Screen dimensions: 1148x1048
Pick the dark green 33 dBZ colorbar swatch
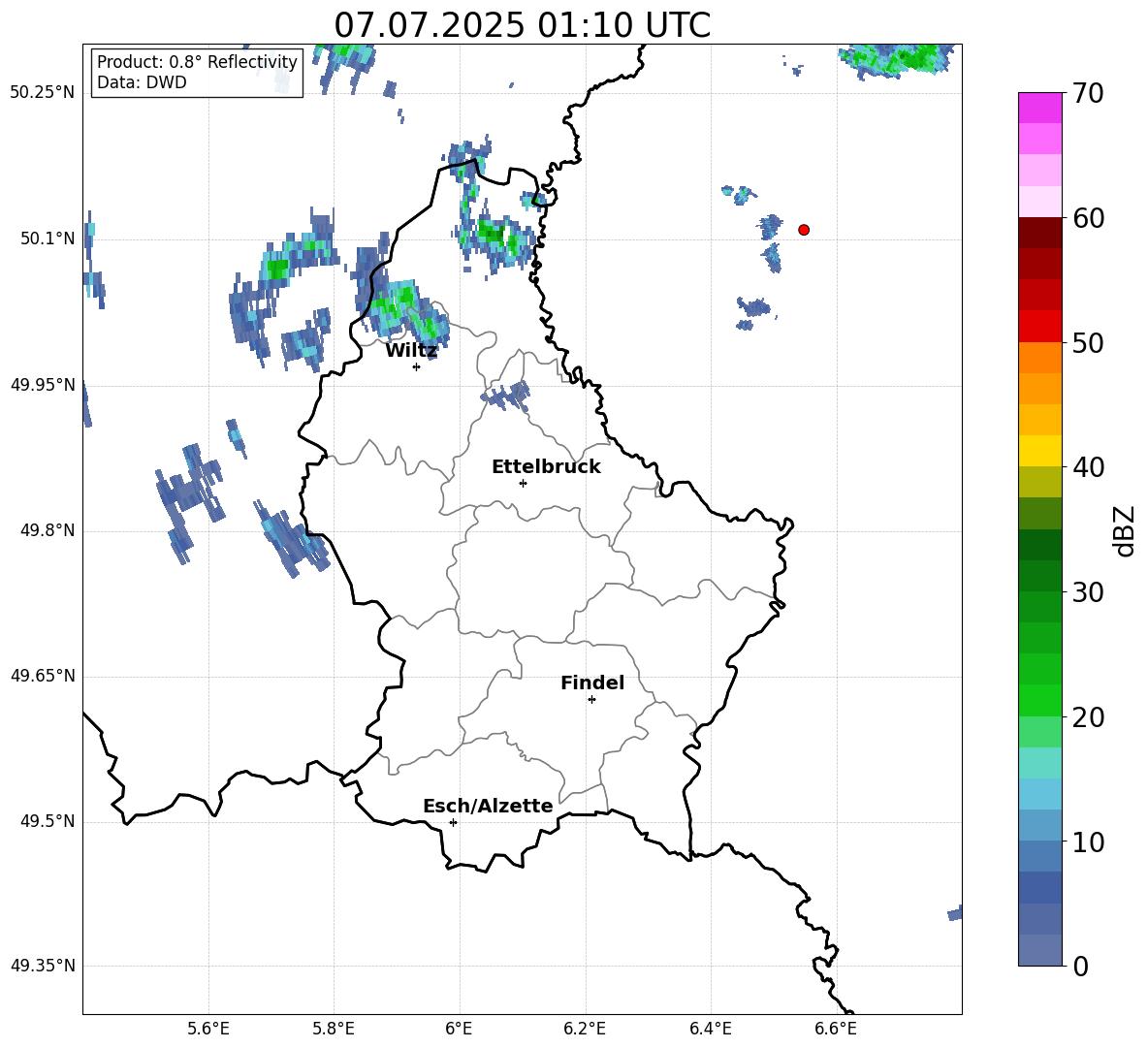coord(1039,545)
